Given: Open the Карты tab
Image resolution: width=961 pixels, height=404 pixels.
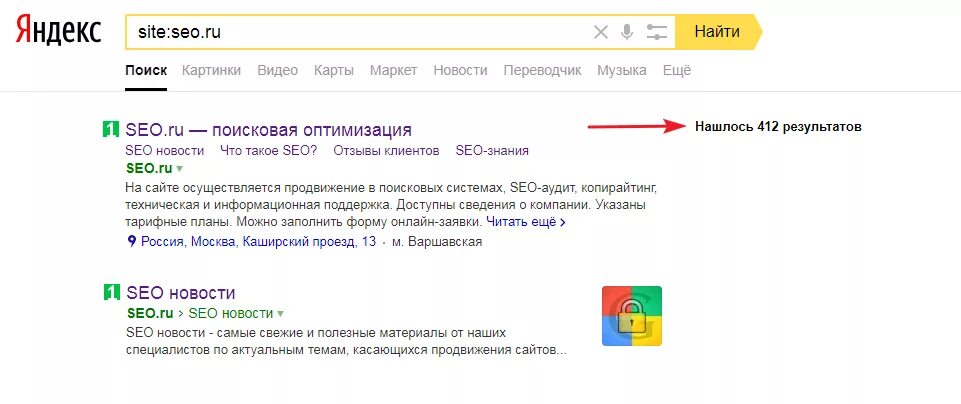Looking at the screenshot, I should 334,71.
